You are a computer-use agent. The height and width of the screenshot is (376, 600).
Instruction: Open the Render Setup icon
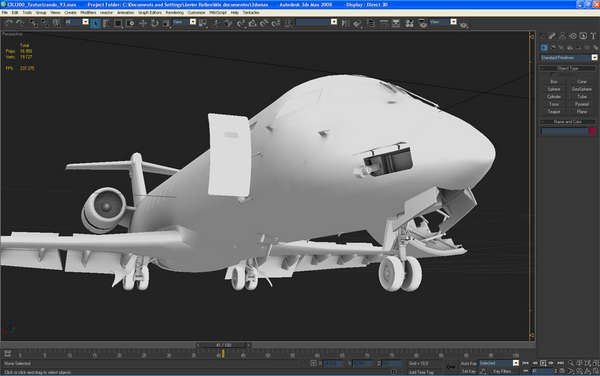pyautogui.click(x=422, y=24)
